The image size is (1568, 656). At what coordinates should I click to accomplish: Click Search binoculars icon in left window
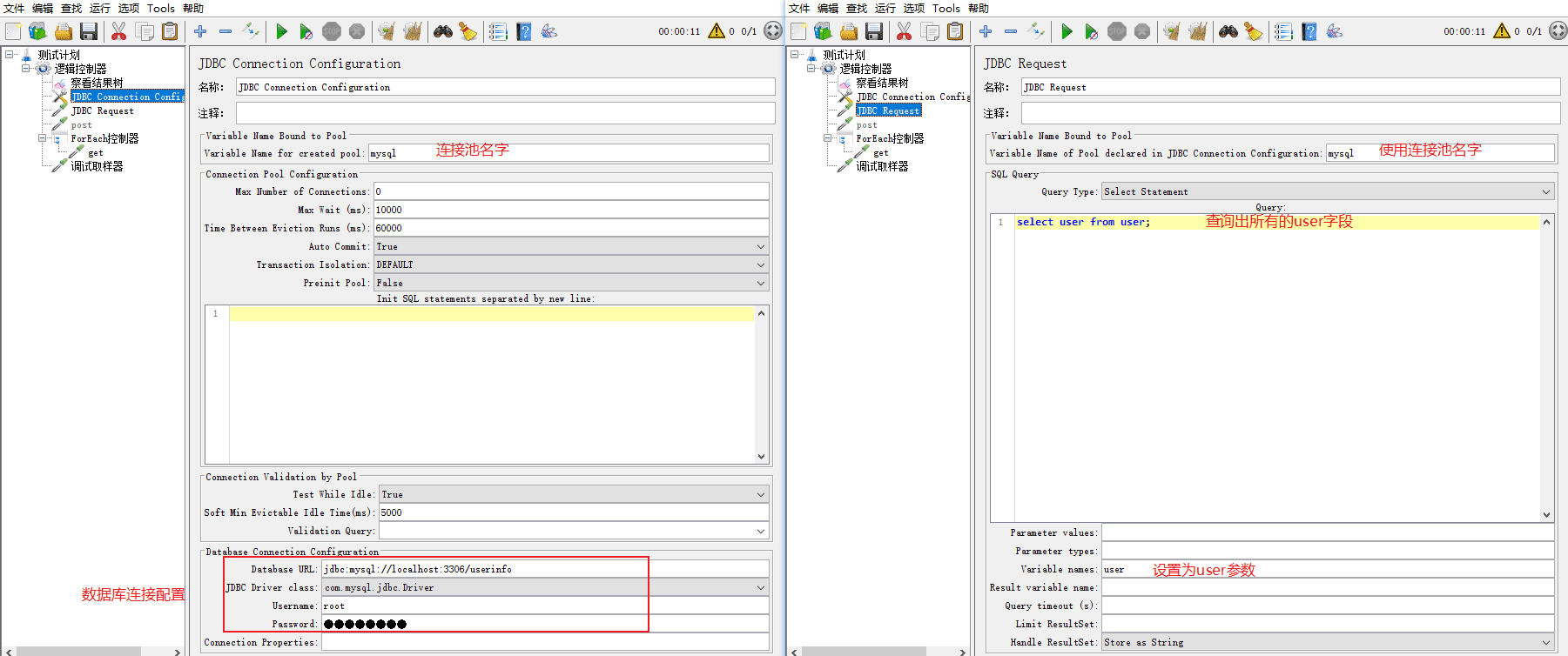[443, 31]
